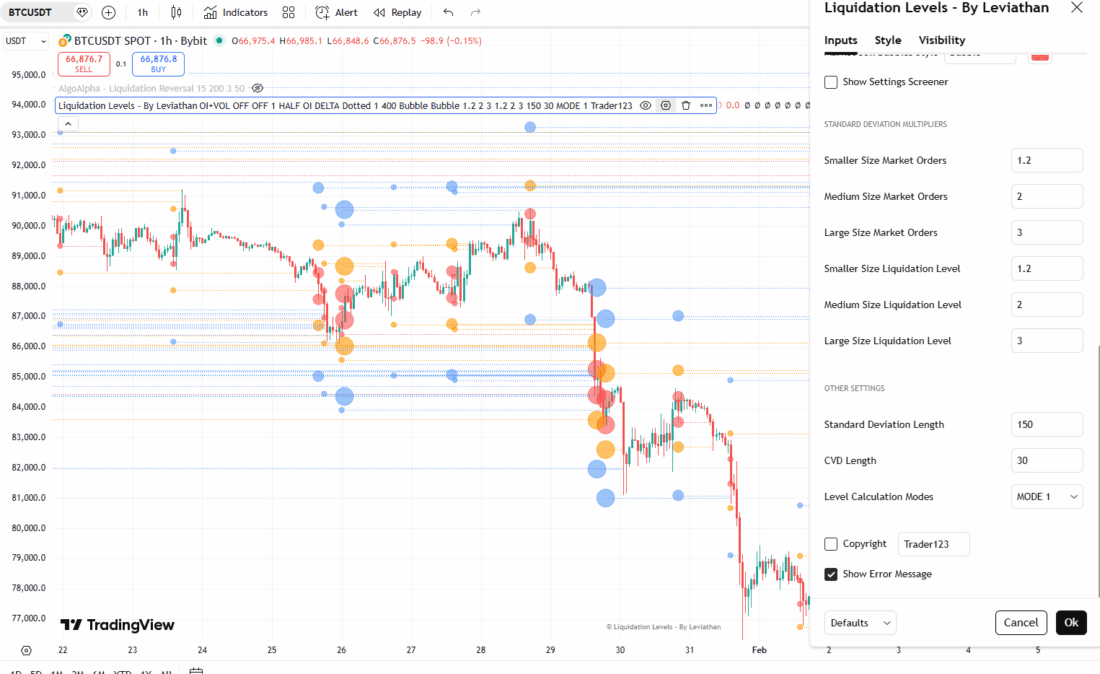The image size is (1100, 674).
Task: Click the settings dialog vertical scrollbar
Action: 1097,470
